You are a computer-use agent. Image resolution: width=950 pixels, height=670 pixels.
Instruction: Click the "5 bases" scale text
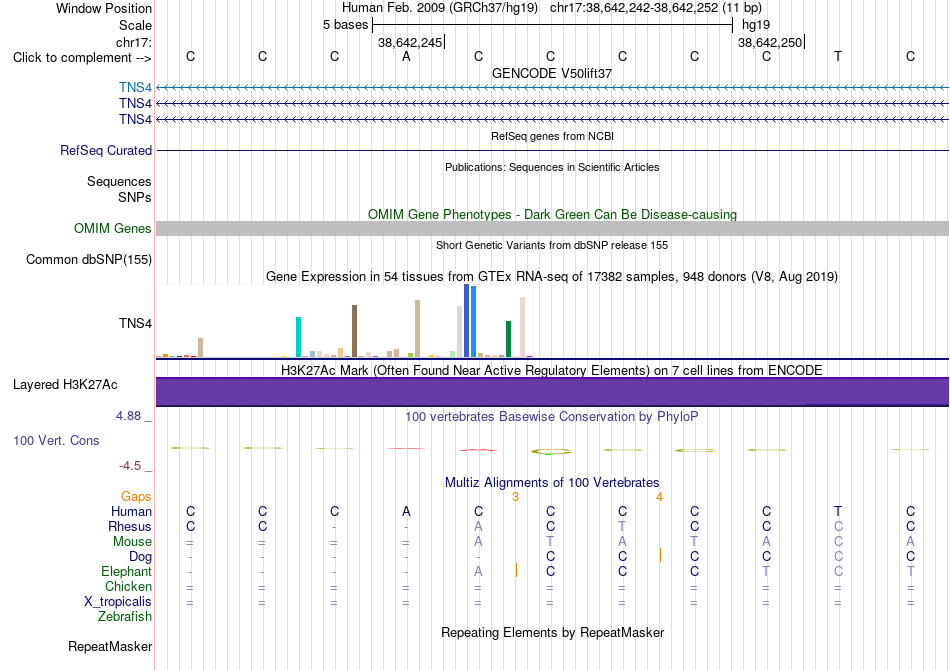click(345, 25)
